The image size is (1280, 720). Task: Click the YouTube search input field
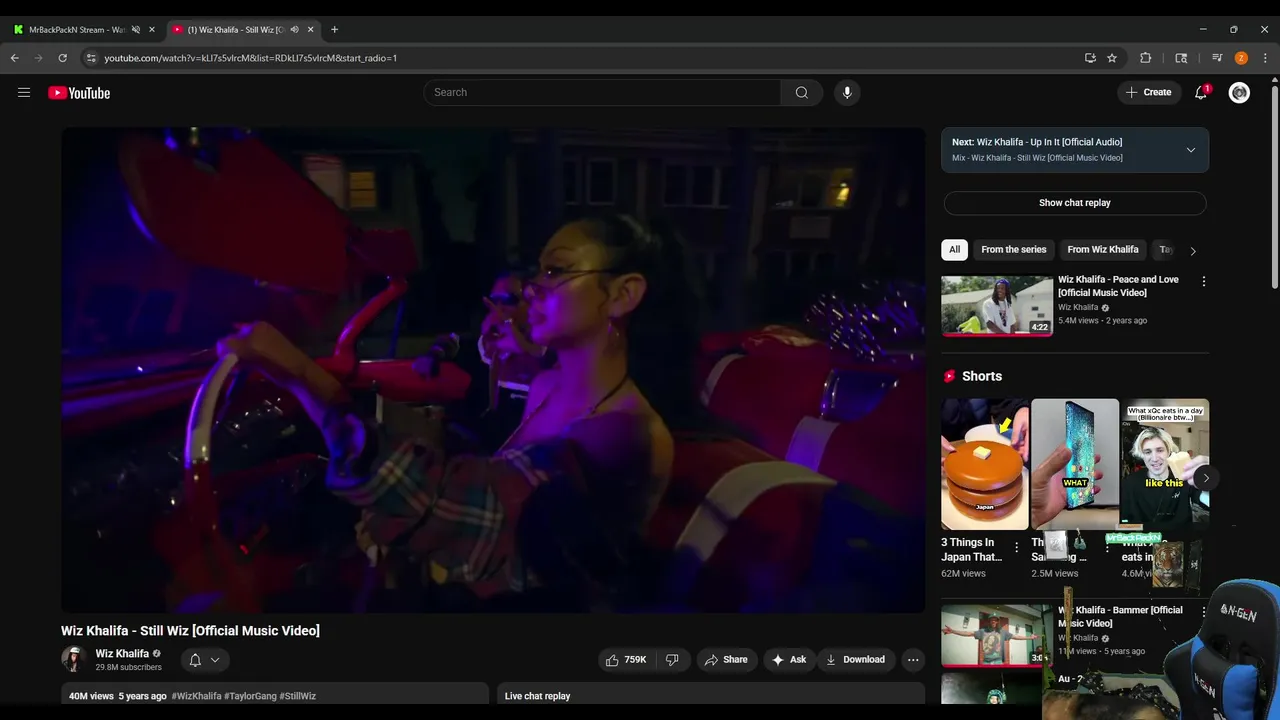602,92
